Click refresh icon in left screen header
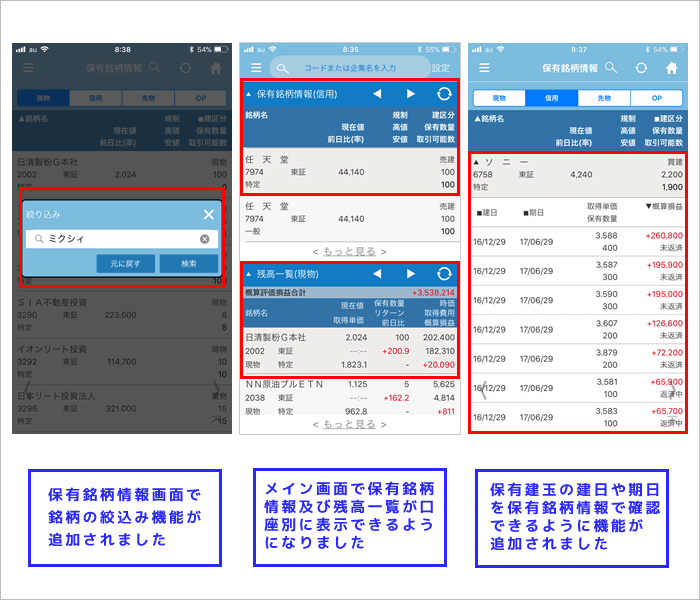The height and width of the screenshot is (600, 700). click(185, 68)
